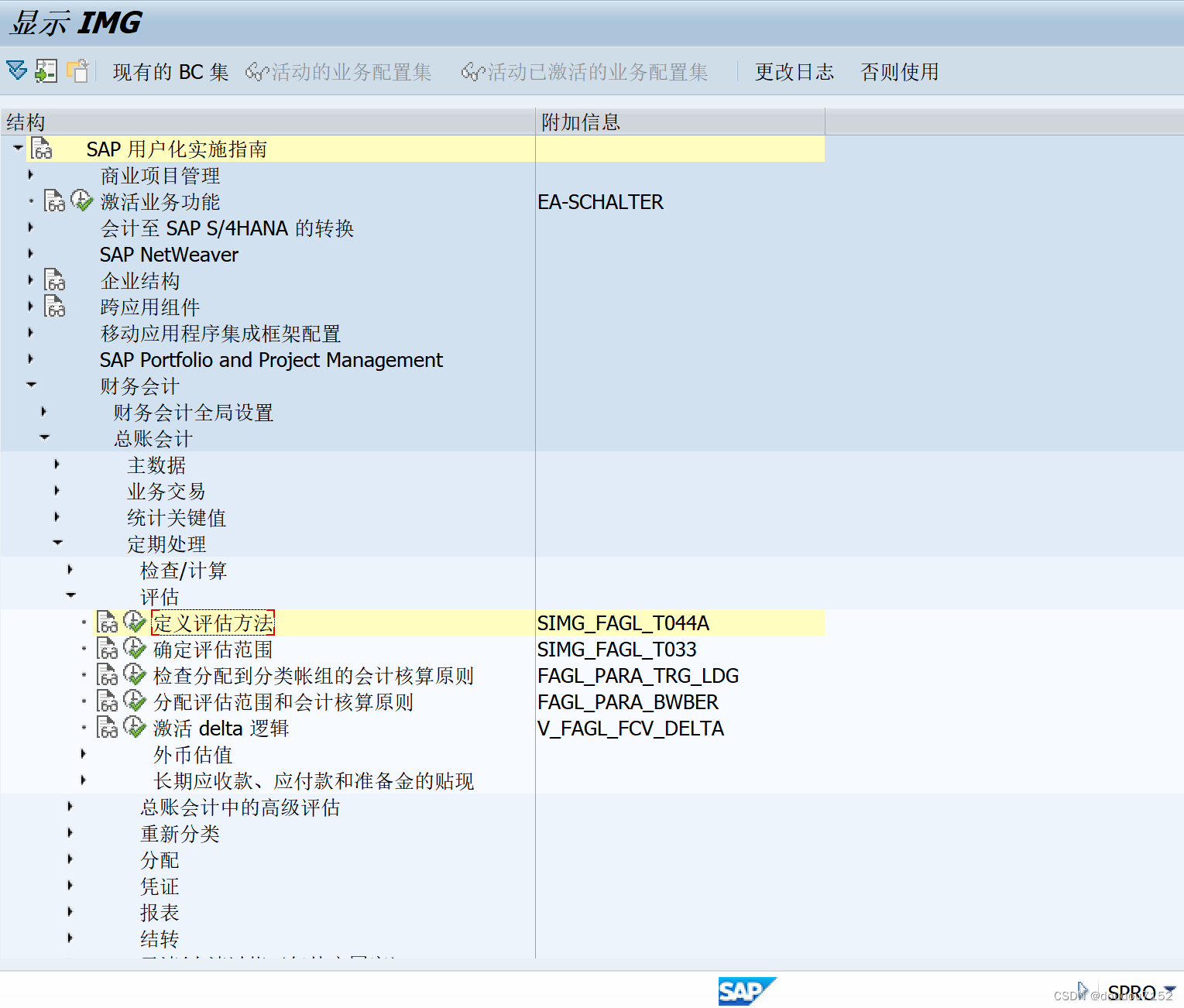Click the position-on-node toolbar icon
1184x1008 pixels.
pyautogui.click(x=46, y=70)
